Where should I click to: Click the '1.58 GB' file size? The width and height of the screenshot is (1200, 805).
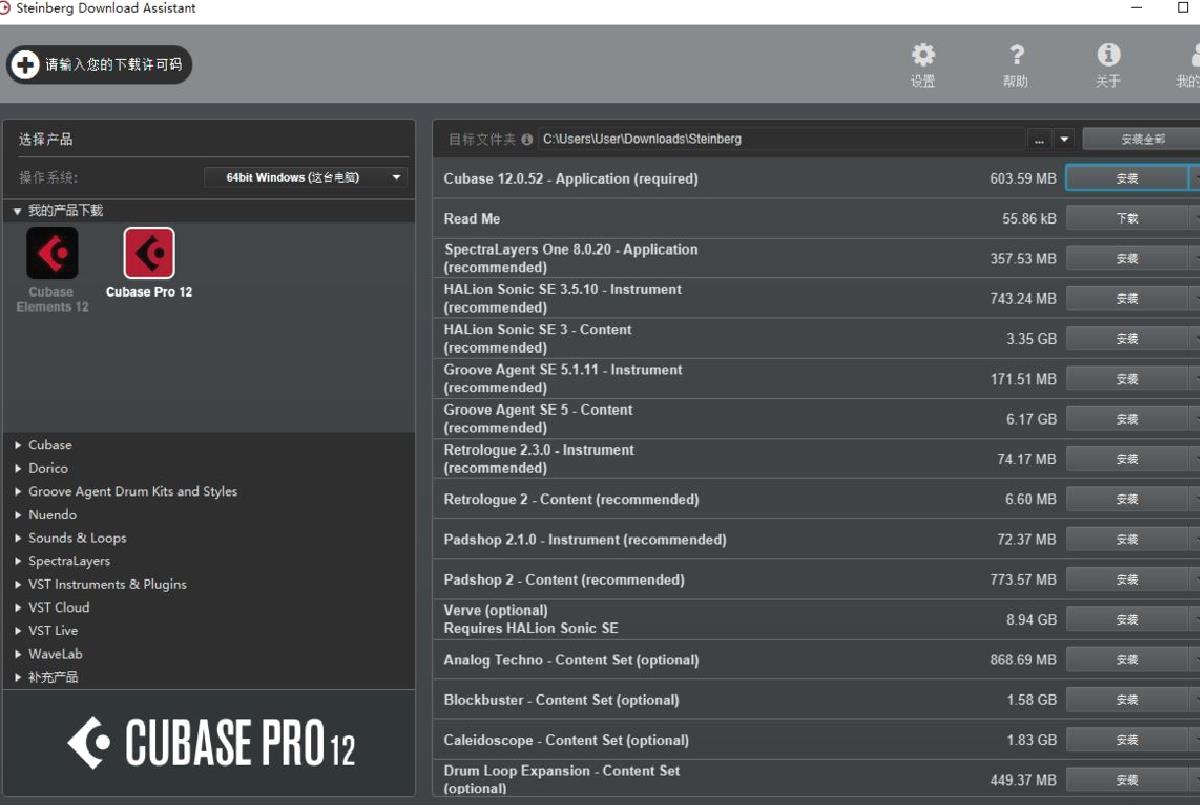coord(1032,700)
